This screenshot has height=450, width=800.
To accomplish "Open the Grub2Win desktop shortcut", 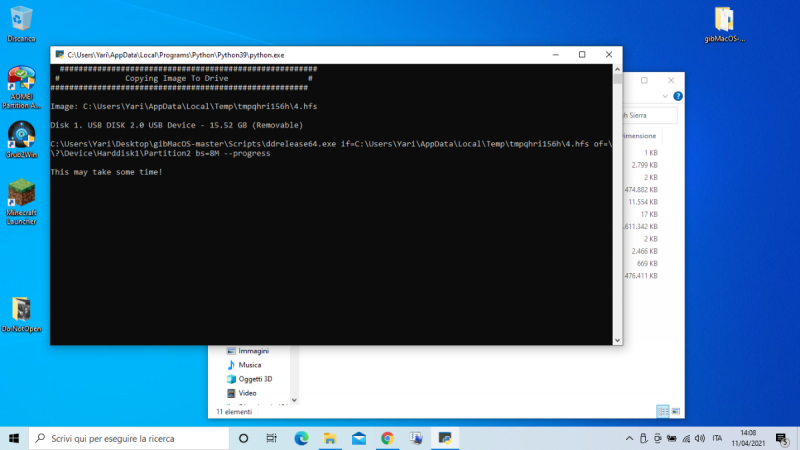I will 21,140.
